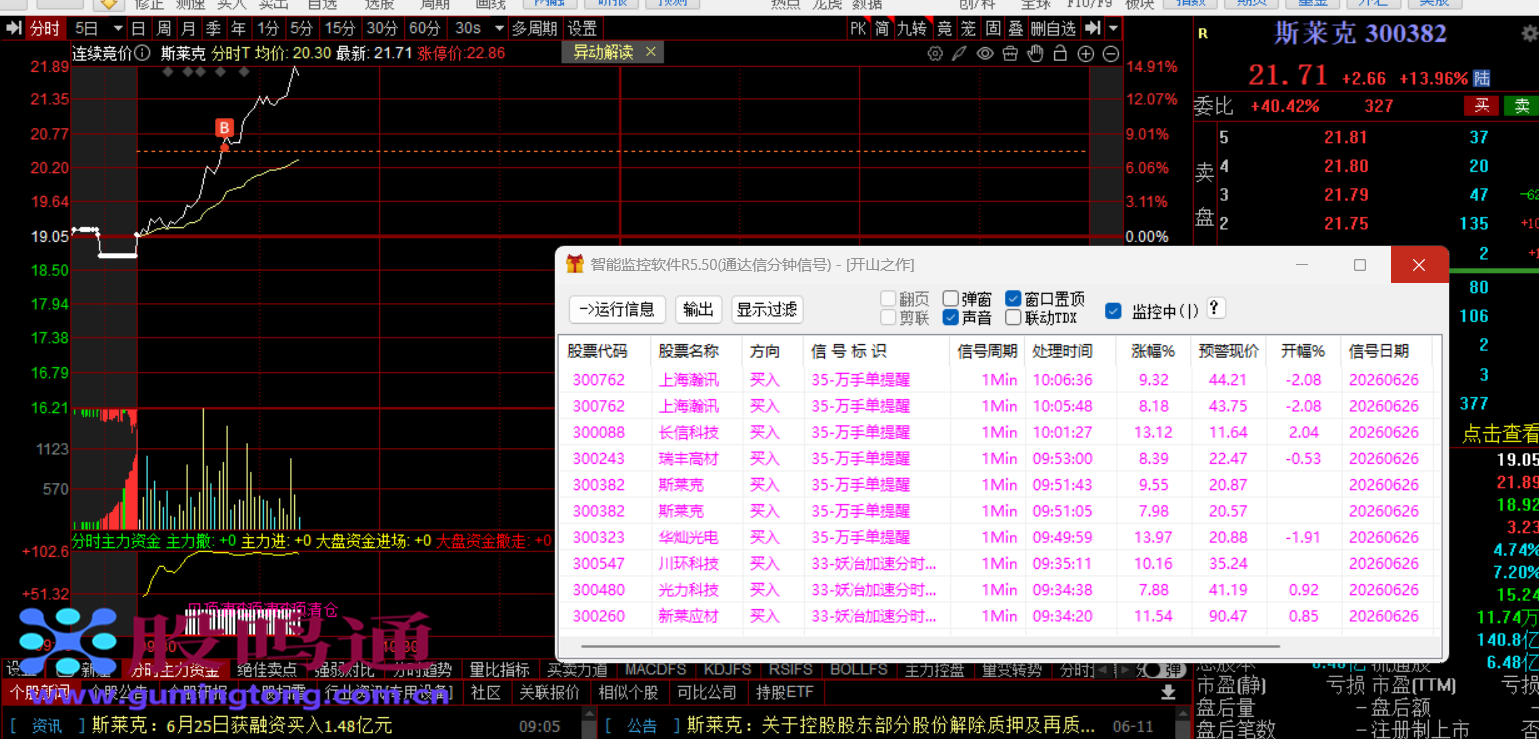The height and width of the screenshot is (739, 1539).
Task: Click 删自选 to remove from watchlist
Action: [x=1054, y=28]
